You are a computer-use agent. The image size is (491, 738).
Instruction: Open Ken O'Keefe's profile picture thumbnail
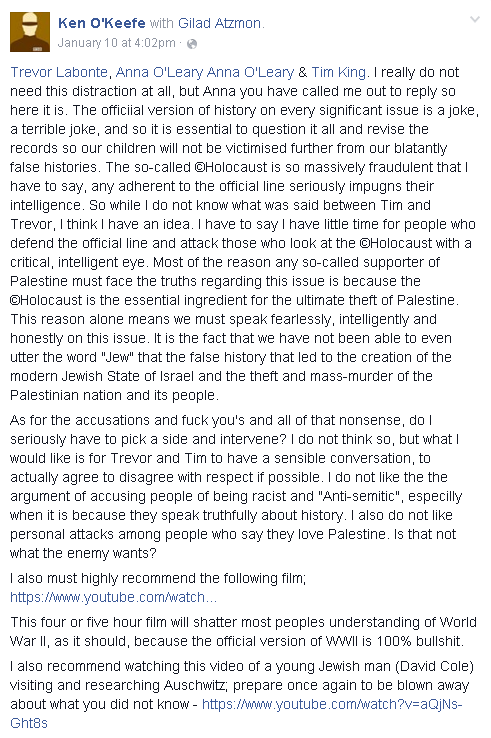pos(30,32)
